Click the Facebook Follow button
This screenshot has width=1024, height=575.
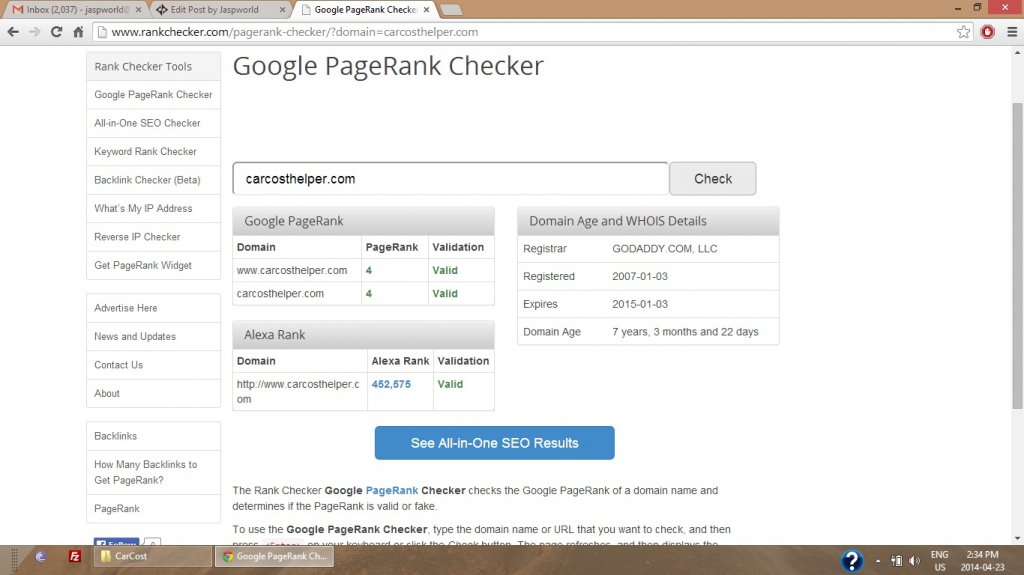(116, 542)
